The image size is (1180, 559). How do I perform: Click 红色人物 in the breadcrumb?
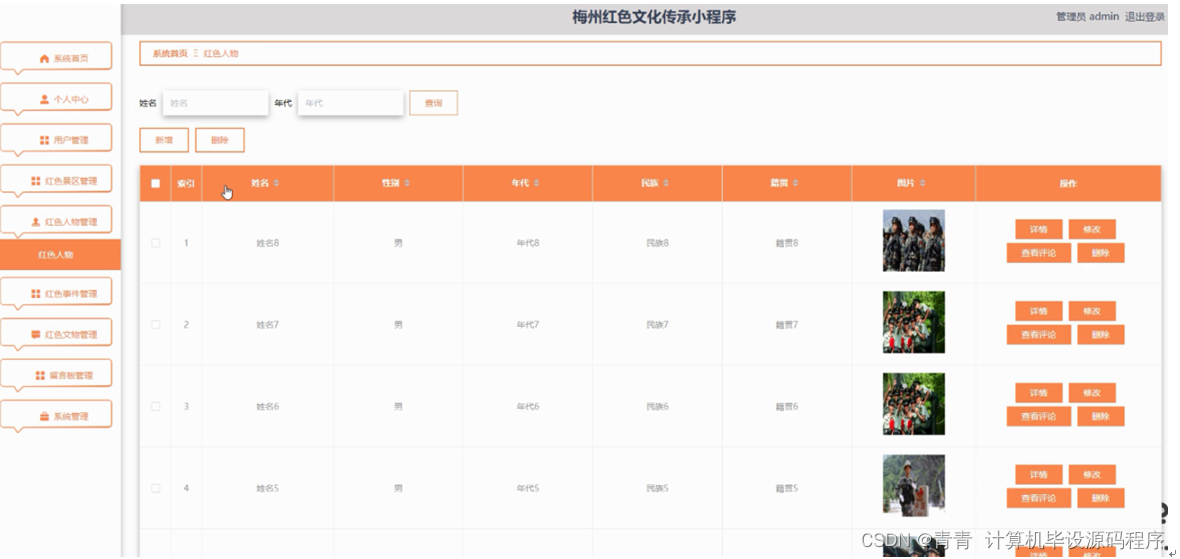point(220,54)
